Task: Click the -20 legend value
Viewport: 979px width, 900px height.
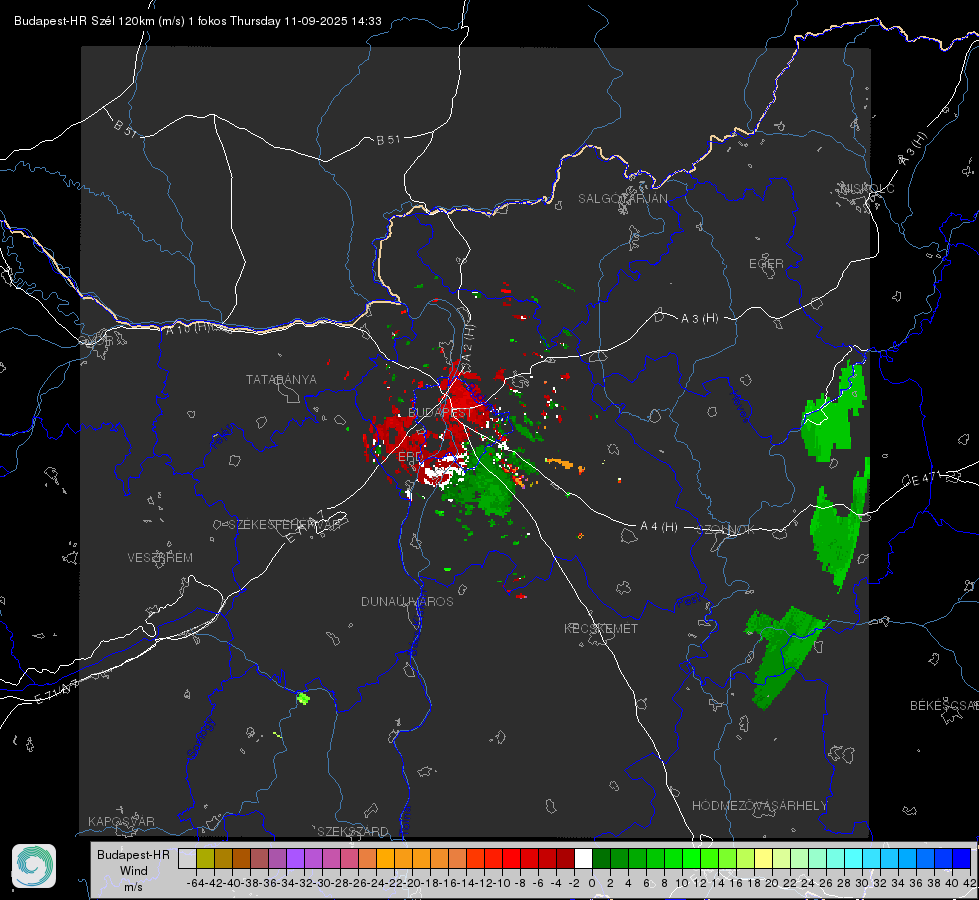Action: (411, 883)
